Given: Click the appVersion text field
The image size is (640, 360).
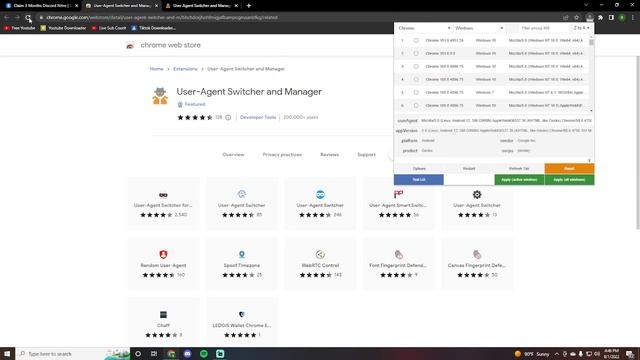Looking at the screenshot, I should coord(506,131).
